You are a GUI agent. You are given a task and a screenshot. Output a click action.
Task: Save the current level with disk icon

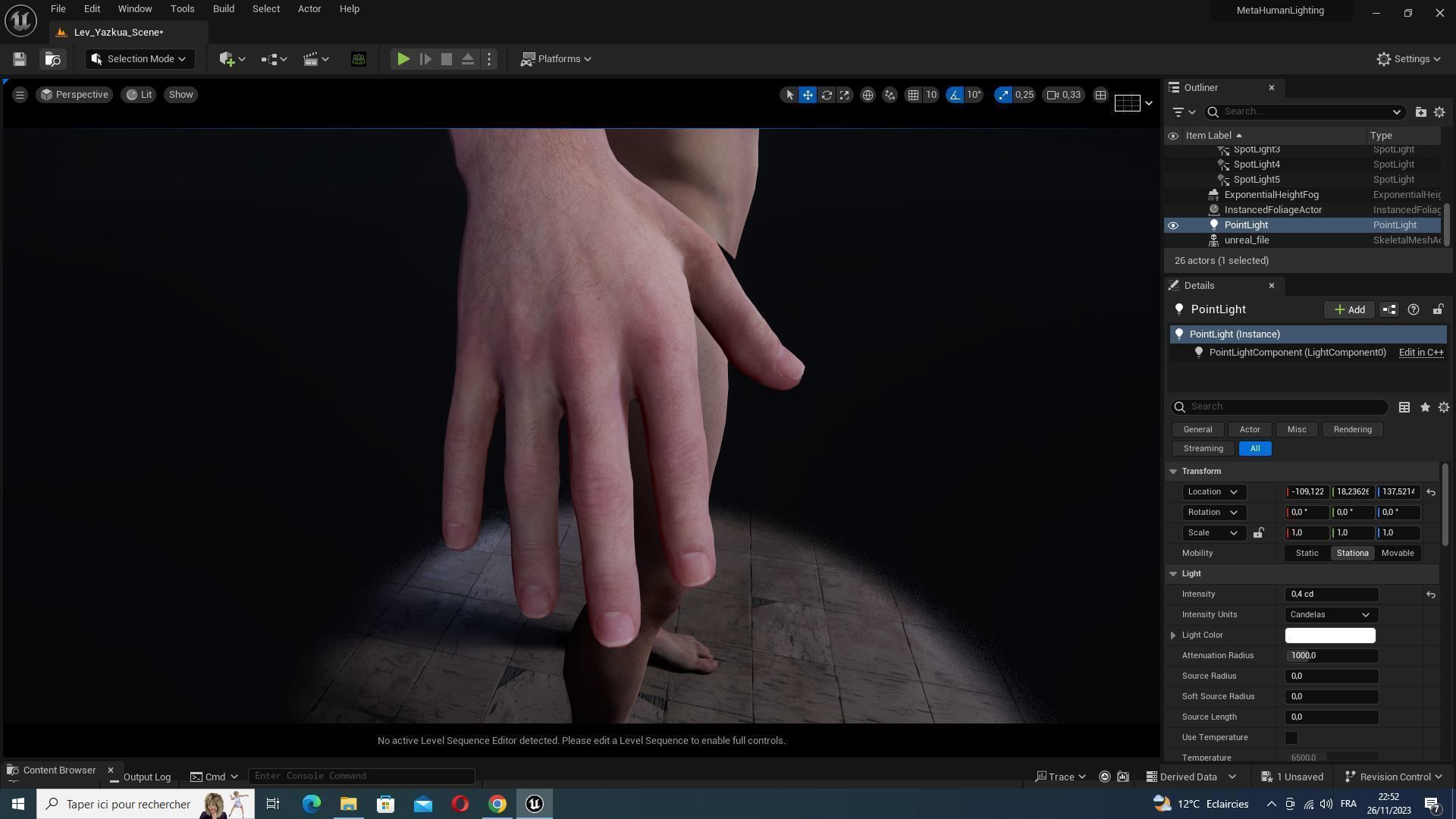coord(20,59)
